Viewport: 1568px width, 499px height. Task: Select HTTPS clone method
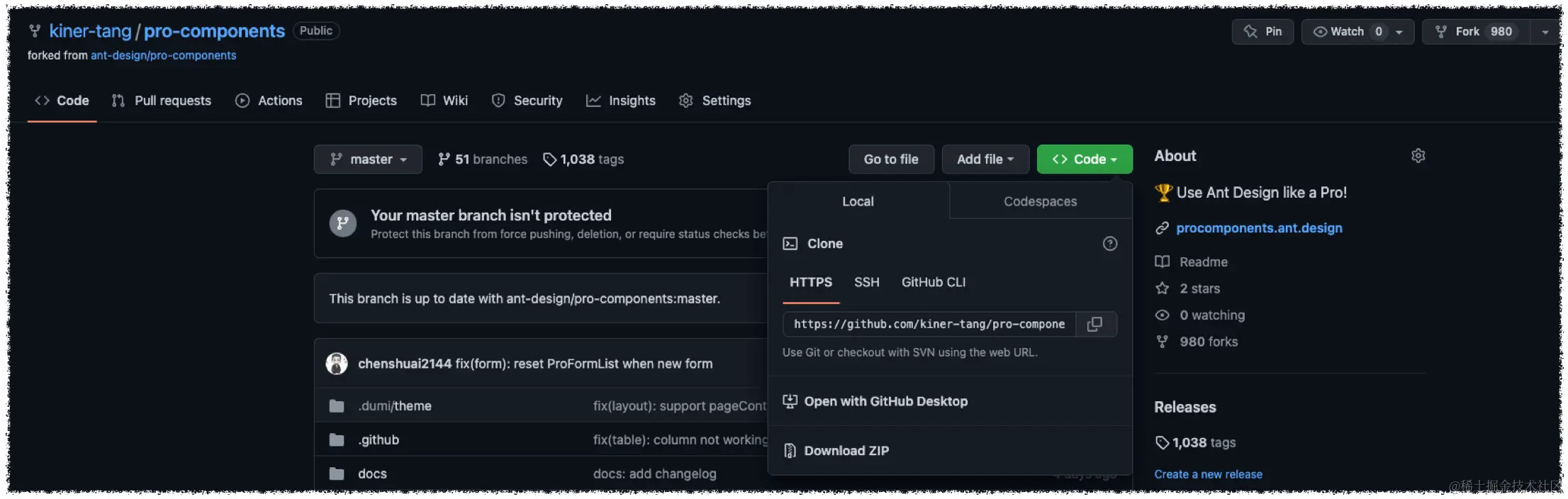tap(811, 282)
